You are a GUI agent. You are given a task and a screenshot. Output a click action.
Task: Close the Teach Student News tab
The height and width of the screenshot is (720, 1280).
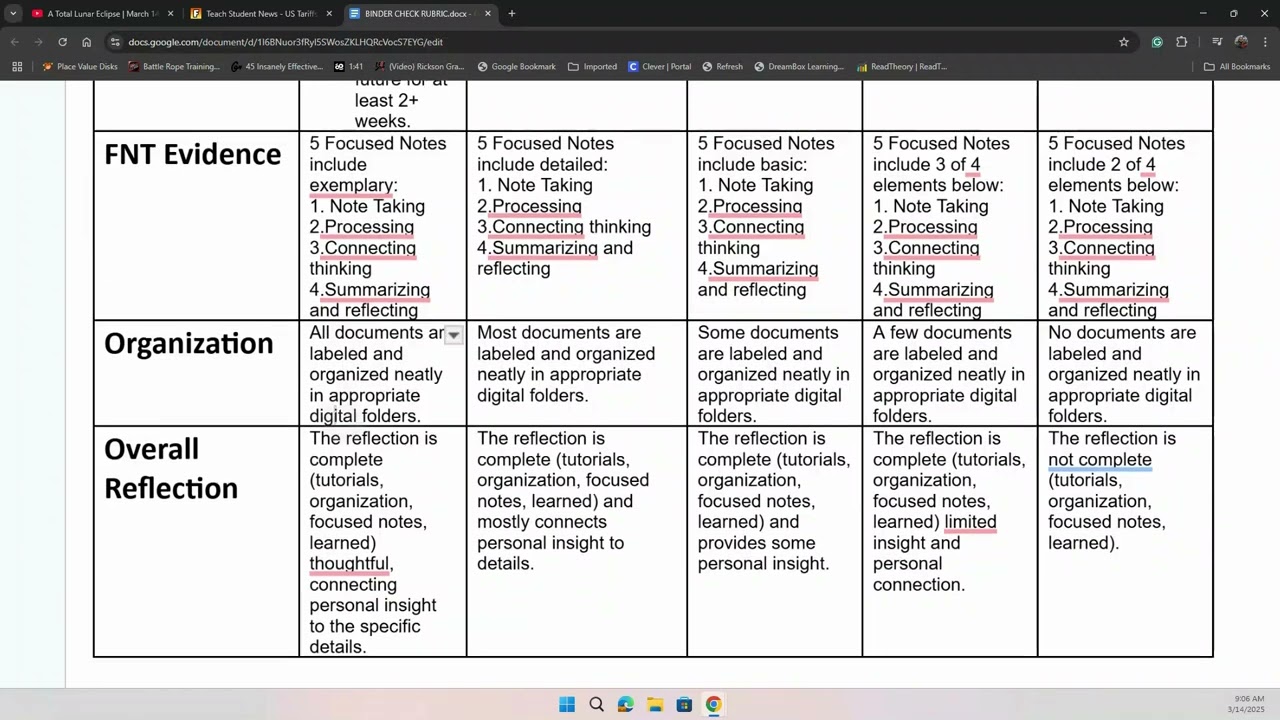[329, 14]
